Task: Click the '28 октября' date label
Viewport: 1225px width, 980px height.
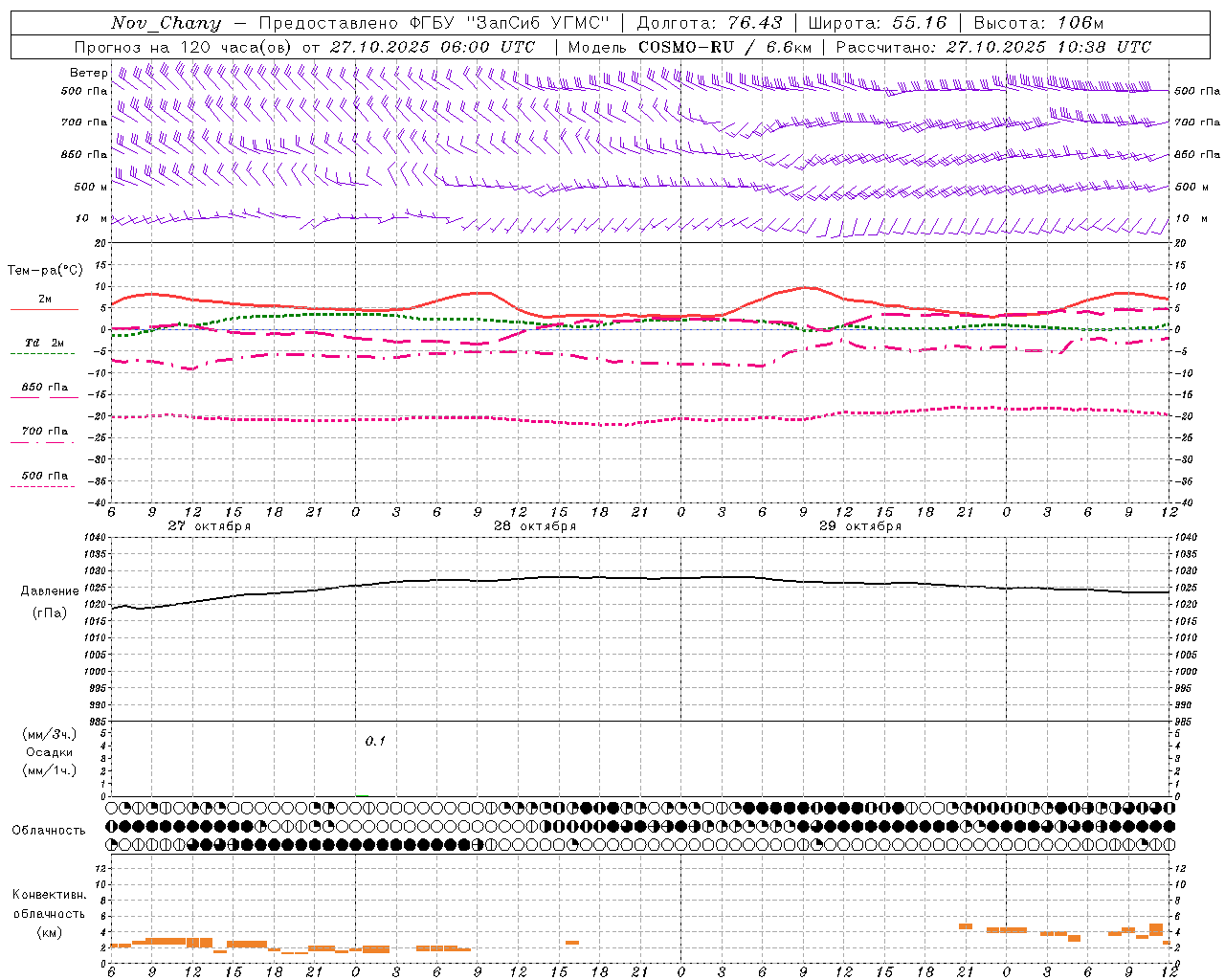Action: (x=535, y=526)
